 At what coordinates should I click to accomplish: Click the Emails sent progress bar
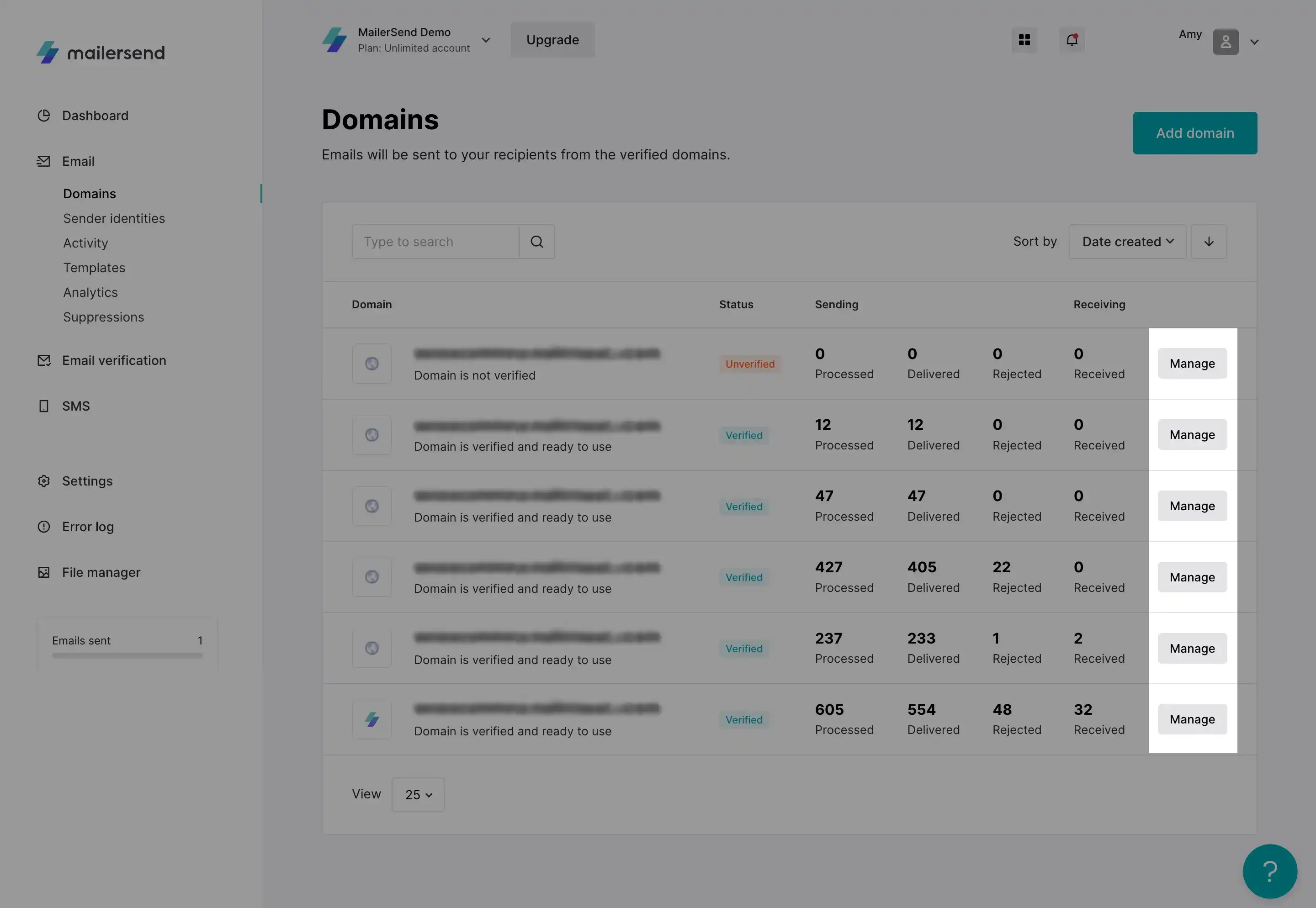coord(127,655)
